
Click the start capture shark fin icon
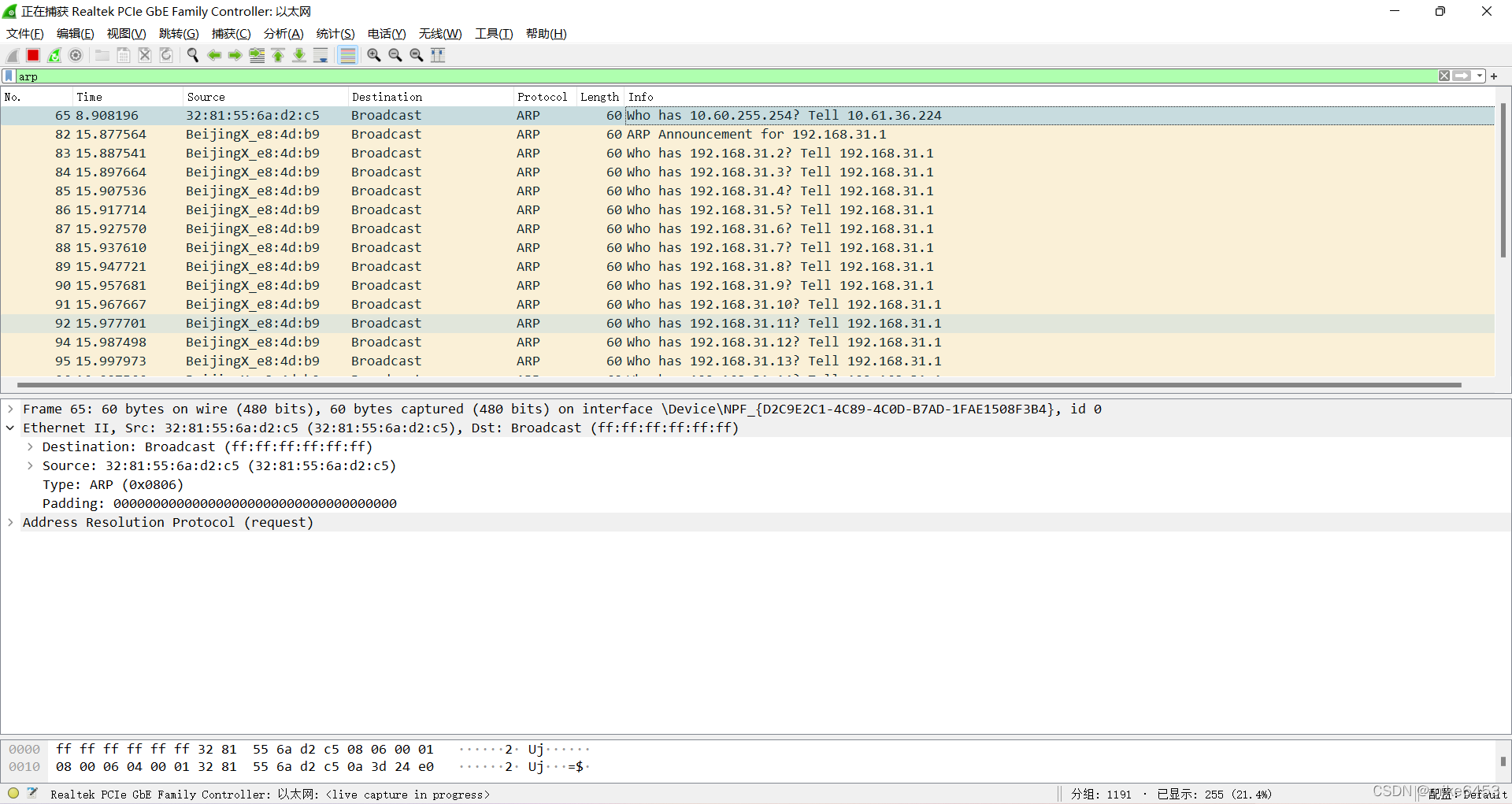pos(12,55)
